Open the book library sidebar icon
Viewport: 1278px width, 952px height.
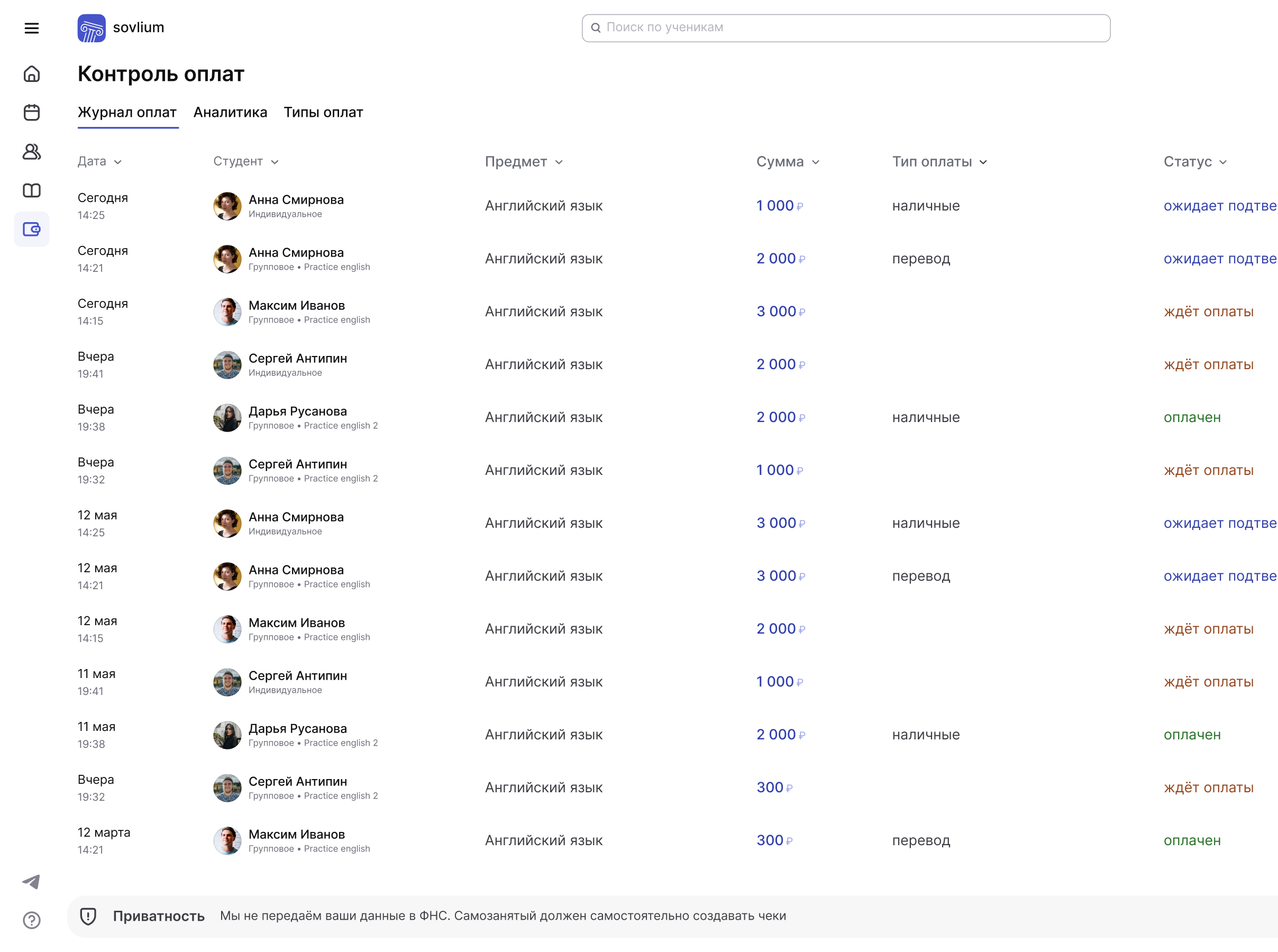tap(32, 191)
